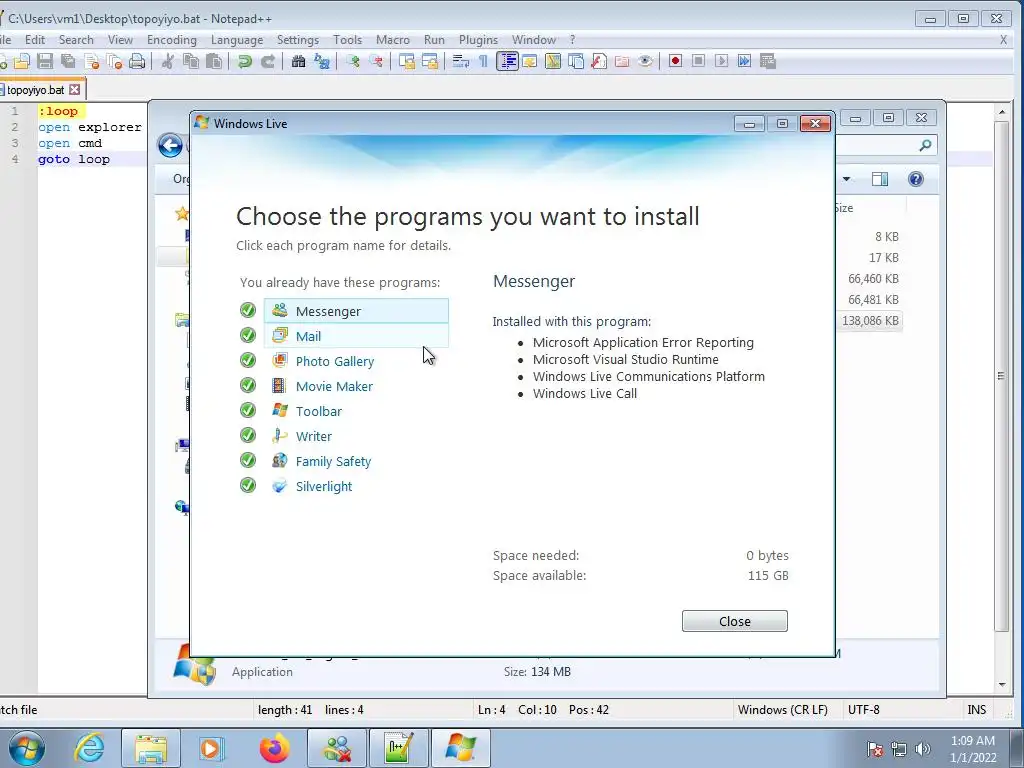Click the Close document toolbar icon
Image resolution: width=1024 pixels, height=768 pixels.
91,61
